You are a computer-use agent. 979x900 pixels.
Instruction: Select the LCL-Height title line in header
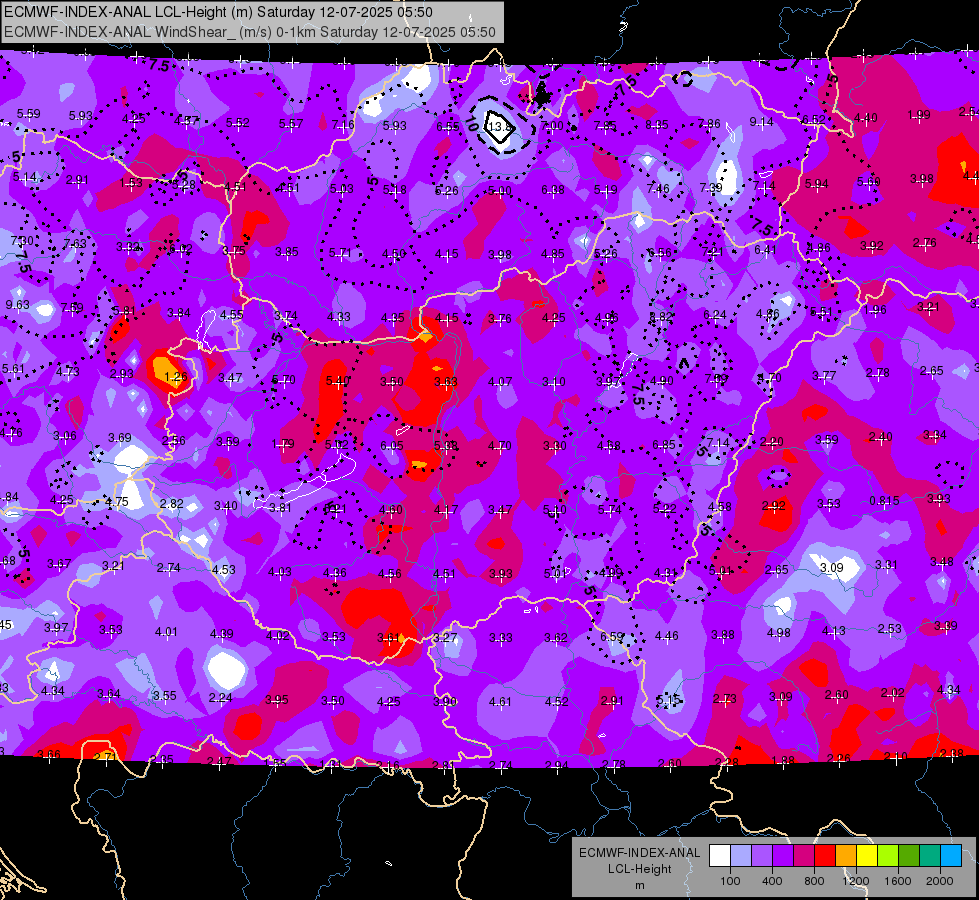click(x=219, y=12)
